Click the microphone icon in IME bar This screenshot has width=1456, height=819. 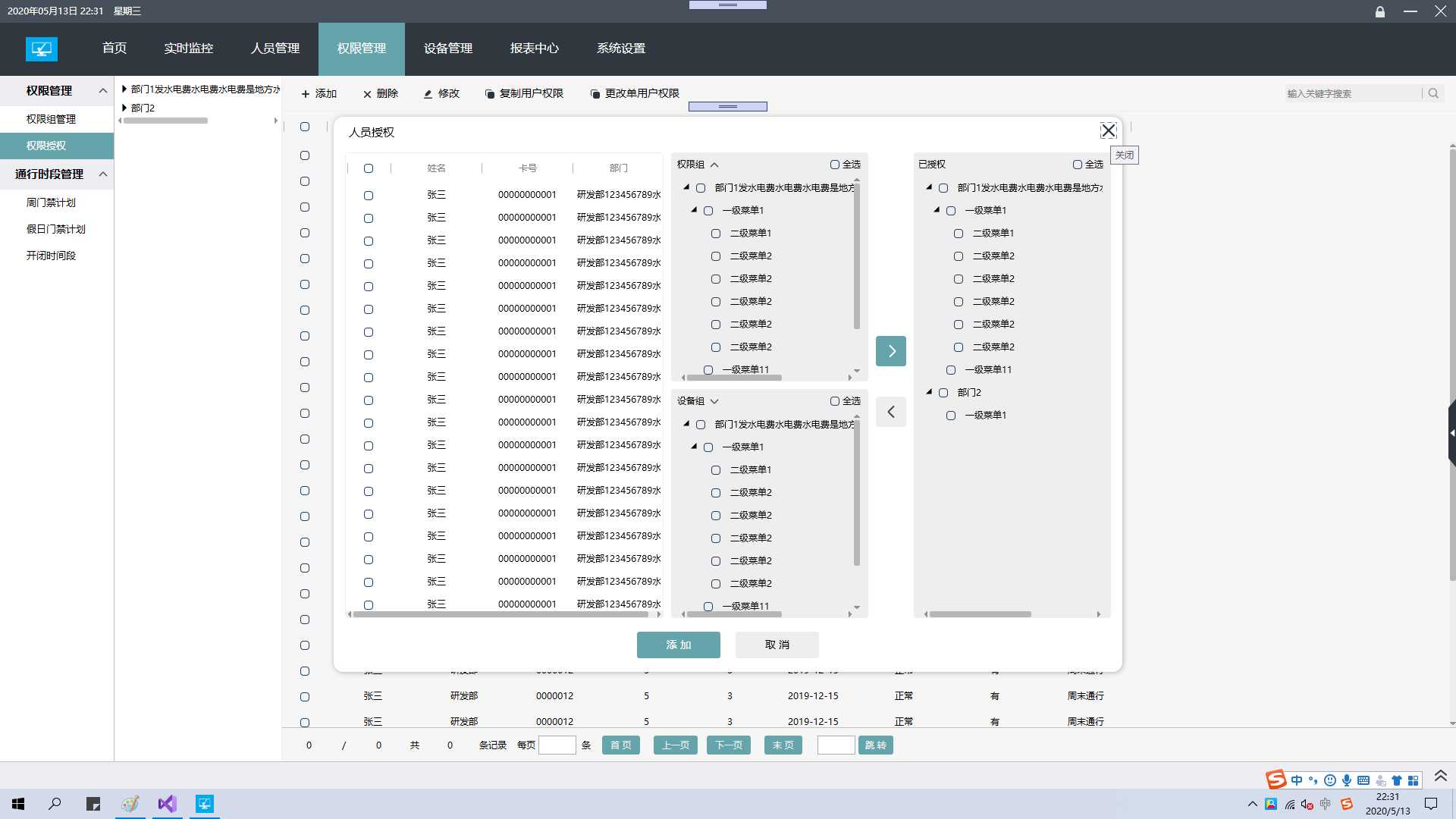tap(1347, 780)
